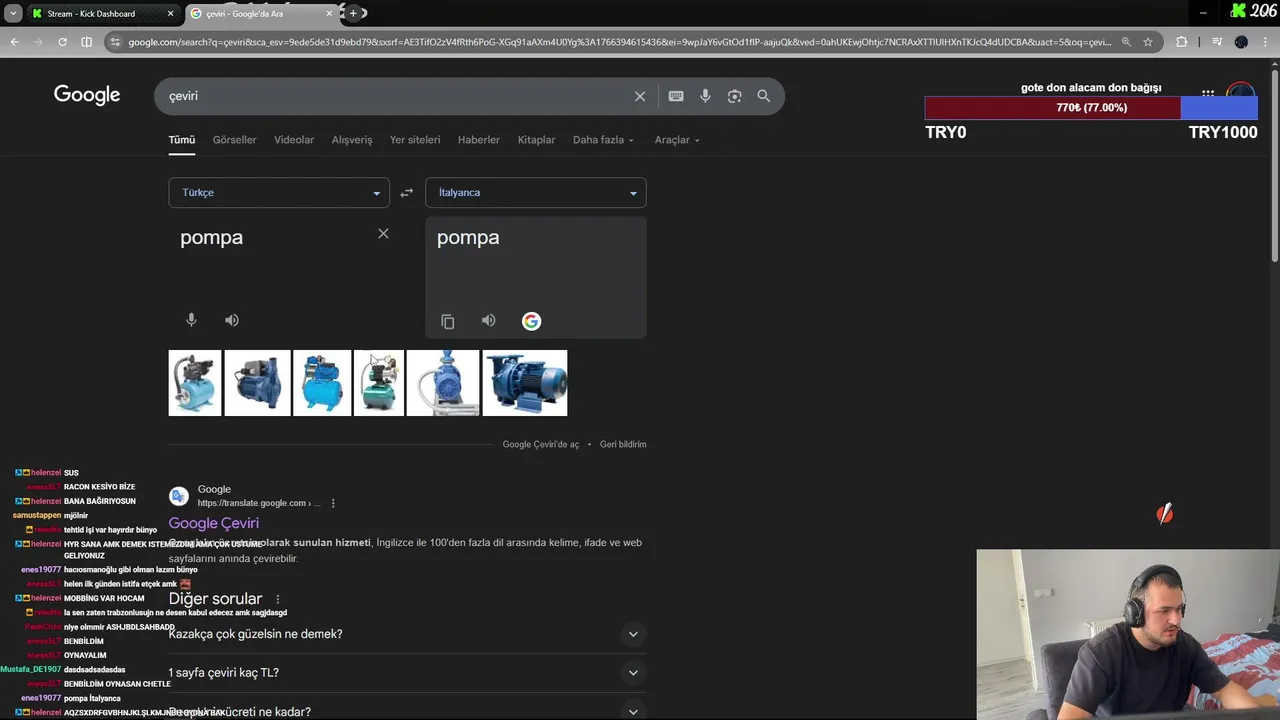Close the Stream - Kick Dashboard tab

point(170,13)
